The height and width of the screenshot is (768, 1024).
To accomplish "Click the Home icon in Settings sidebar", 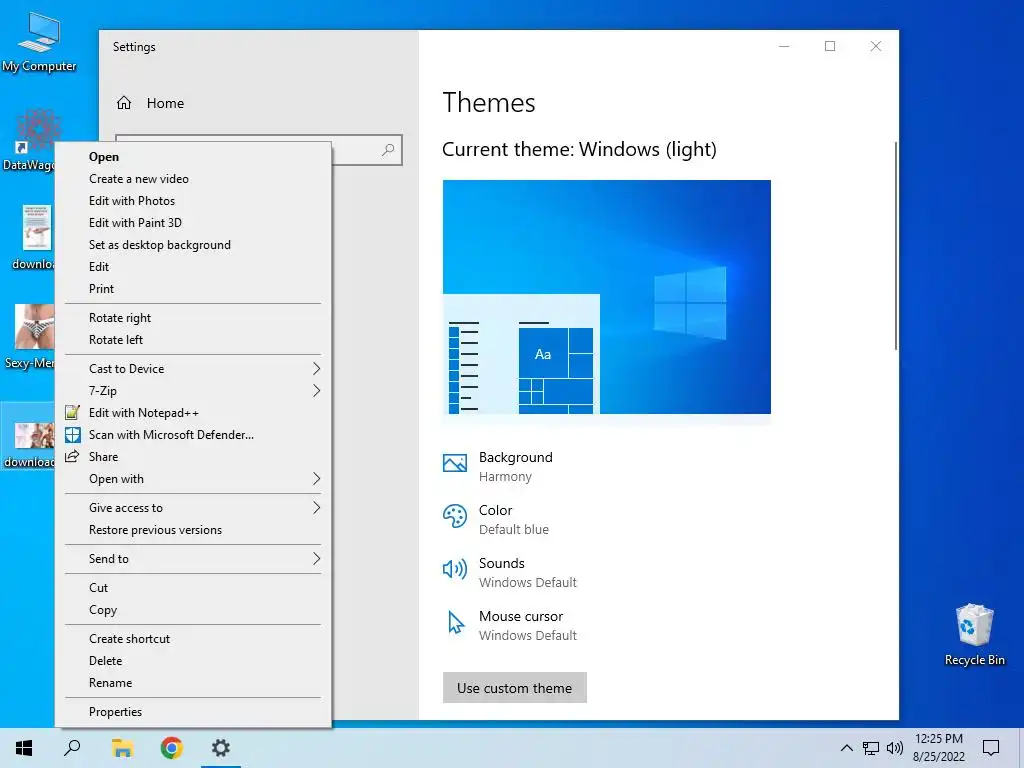I will (x=124, y=103).
